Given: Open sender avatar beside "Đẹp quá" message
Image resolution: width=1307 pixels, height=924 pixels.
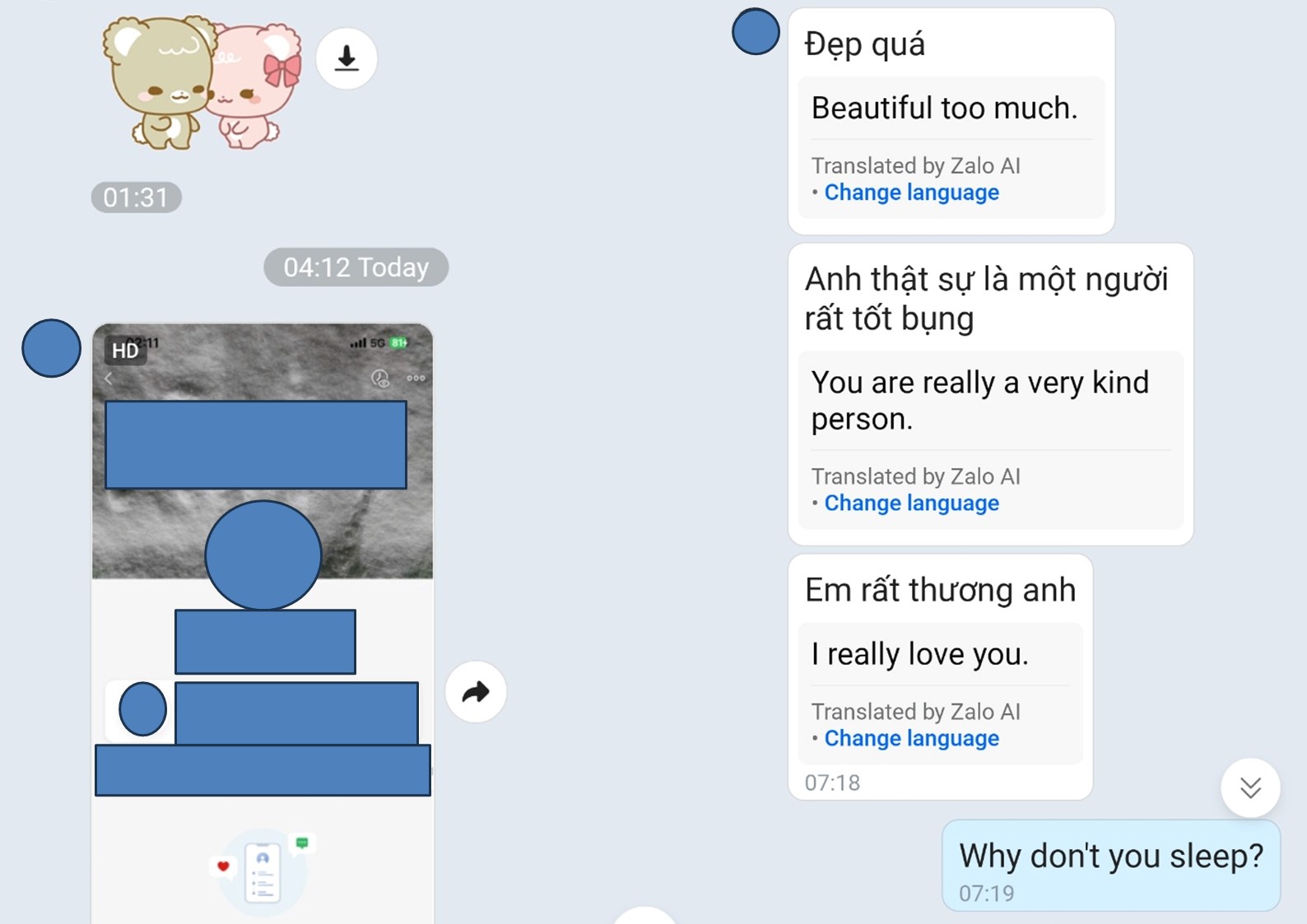Looking at the screenshot, I should [x=756, y=31].
